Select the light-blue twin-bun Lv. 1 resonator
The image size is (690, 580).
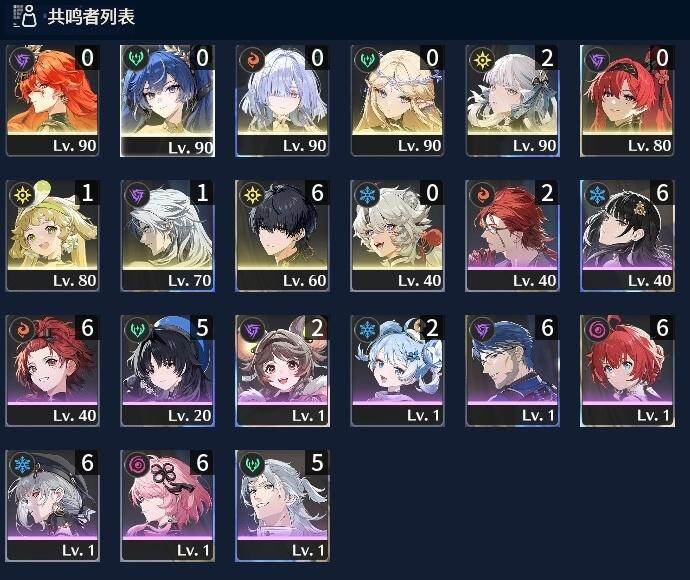pos(397,371)
